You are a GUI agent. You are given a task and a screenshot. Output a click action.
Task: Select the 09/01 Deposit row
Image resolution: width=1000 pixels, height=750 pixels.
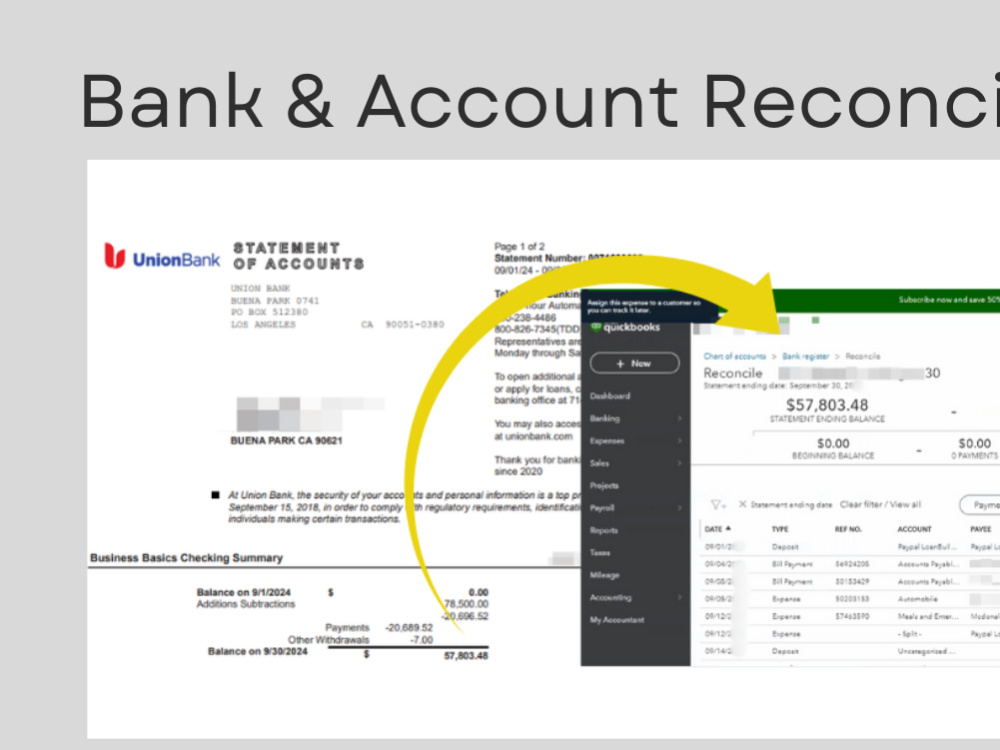tap(849, 547)
